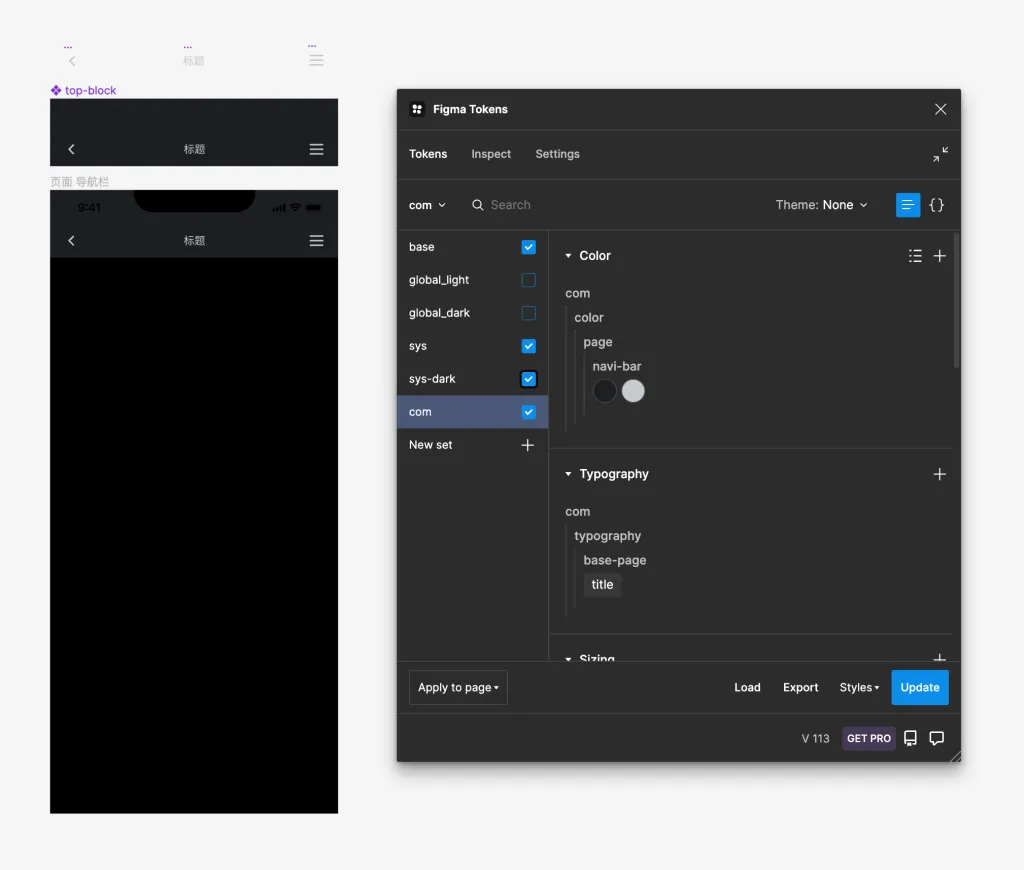This screenshot has height=870, width=1024.
Task: Open the com token set dropdown
Action: point(427,205)
